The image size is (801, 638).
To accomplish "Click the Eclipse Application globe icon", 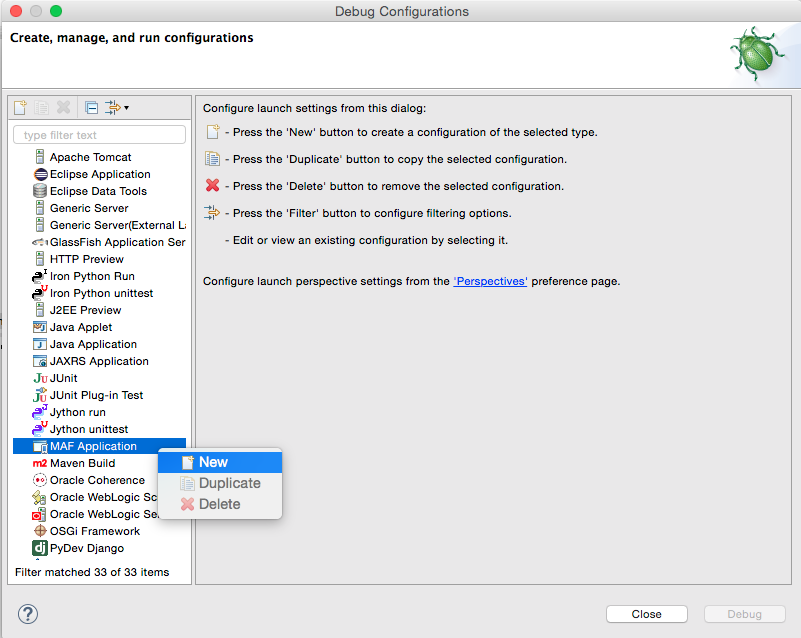I will tap(40, 174).
